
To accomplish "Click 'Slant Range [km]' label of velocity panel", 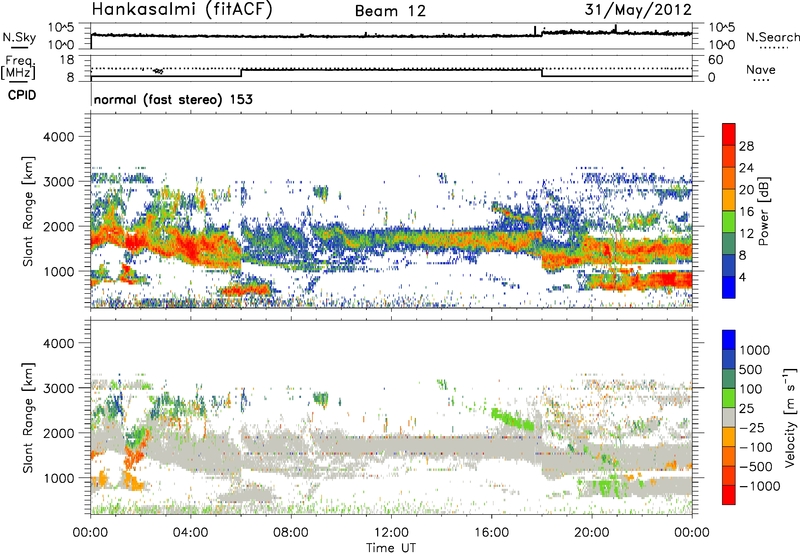I will pos(28,417).
